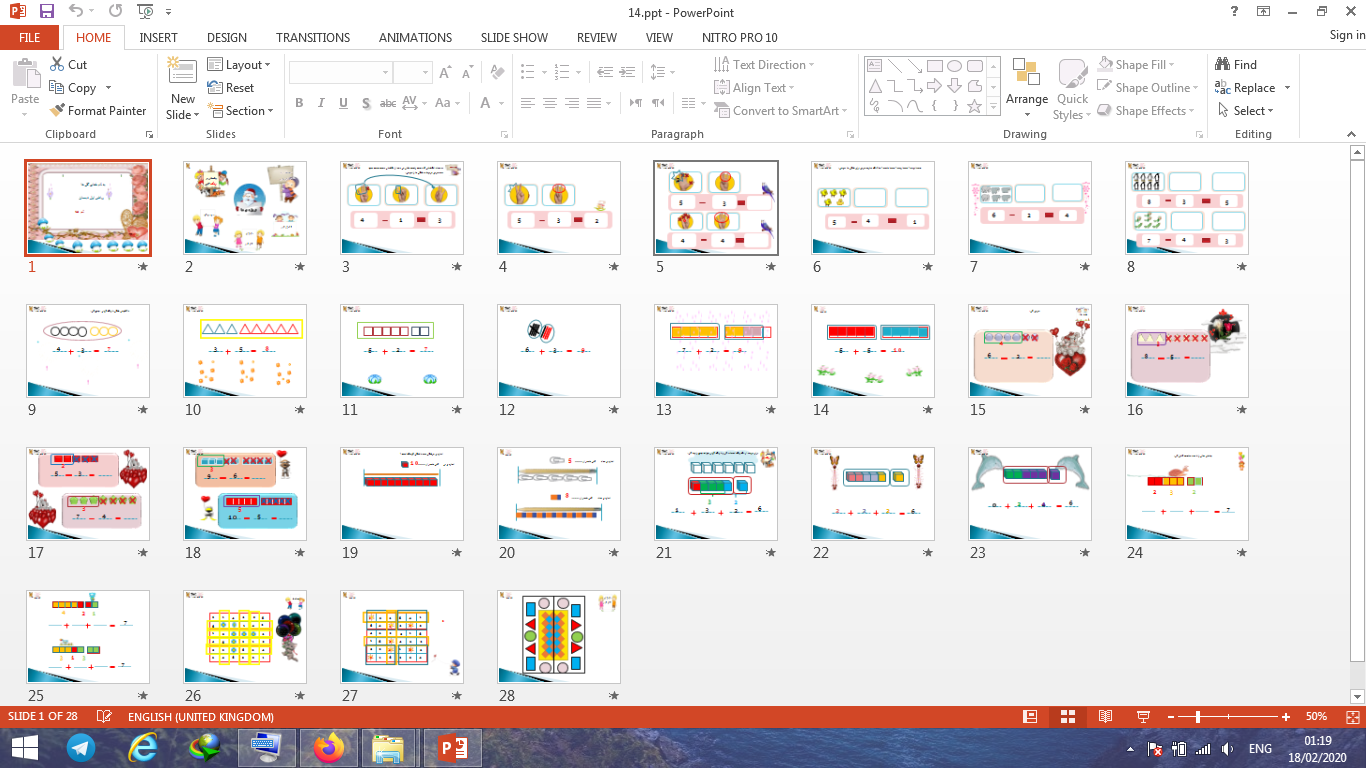Open the Section dropdown menu
Viewport: 1366px width, 768px height.
[x=241, y=111]
